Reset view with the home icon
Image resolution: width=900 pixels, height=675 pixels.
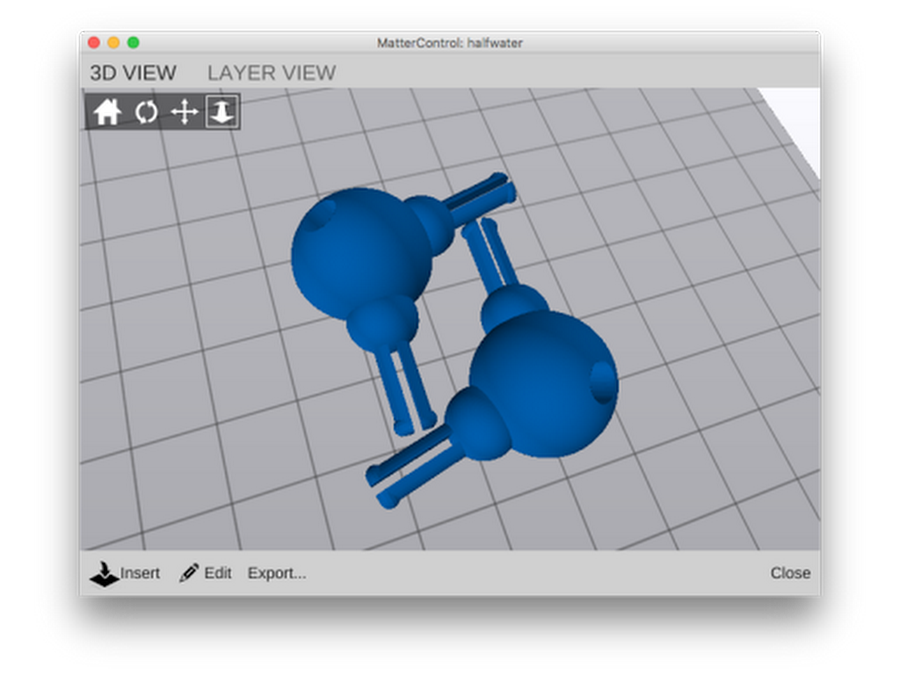107,111
